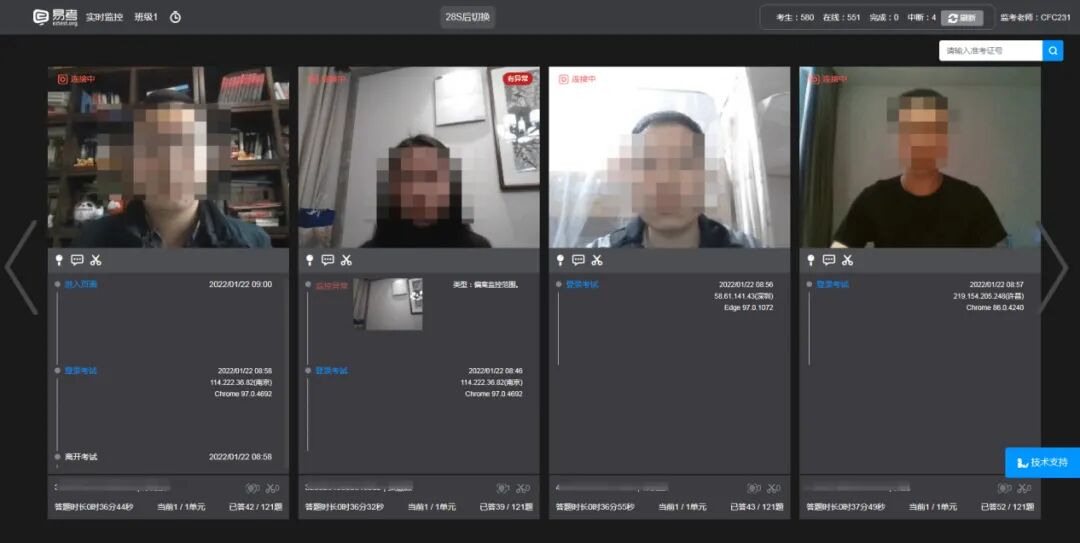Open the video feed marked 有异常

(x=419, y=157)
